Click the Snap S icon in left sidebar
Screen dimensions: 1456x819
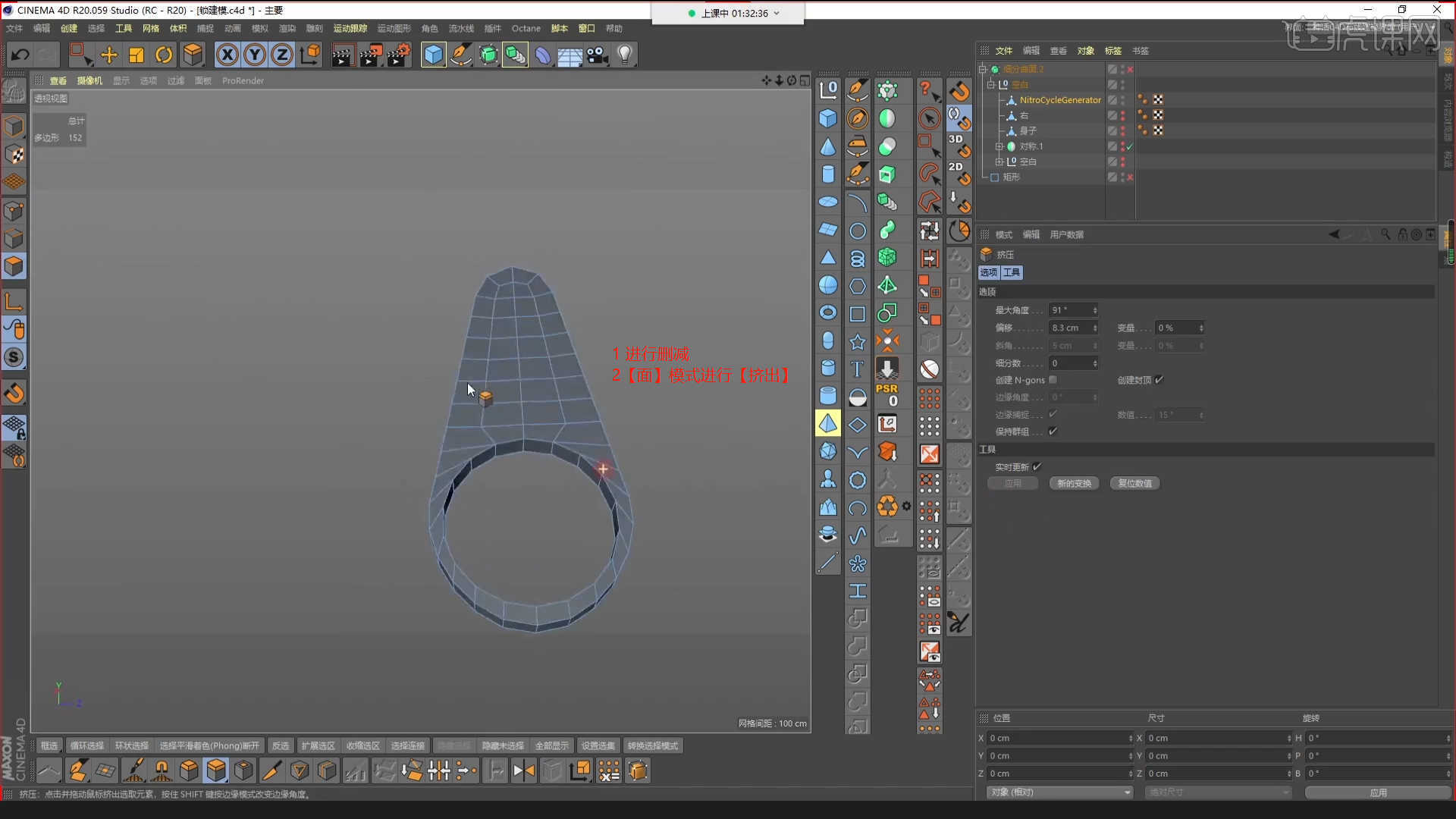(x=14, y=357)
